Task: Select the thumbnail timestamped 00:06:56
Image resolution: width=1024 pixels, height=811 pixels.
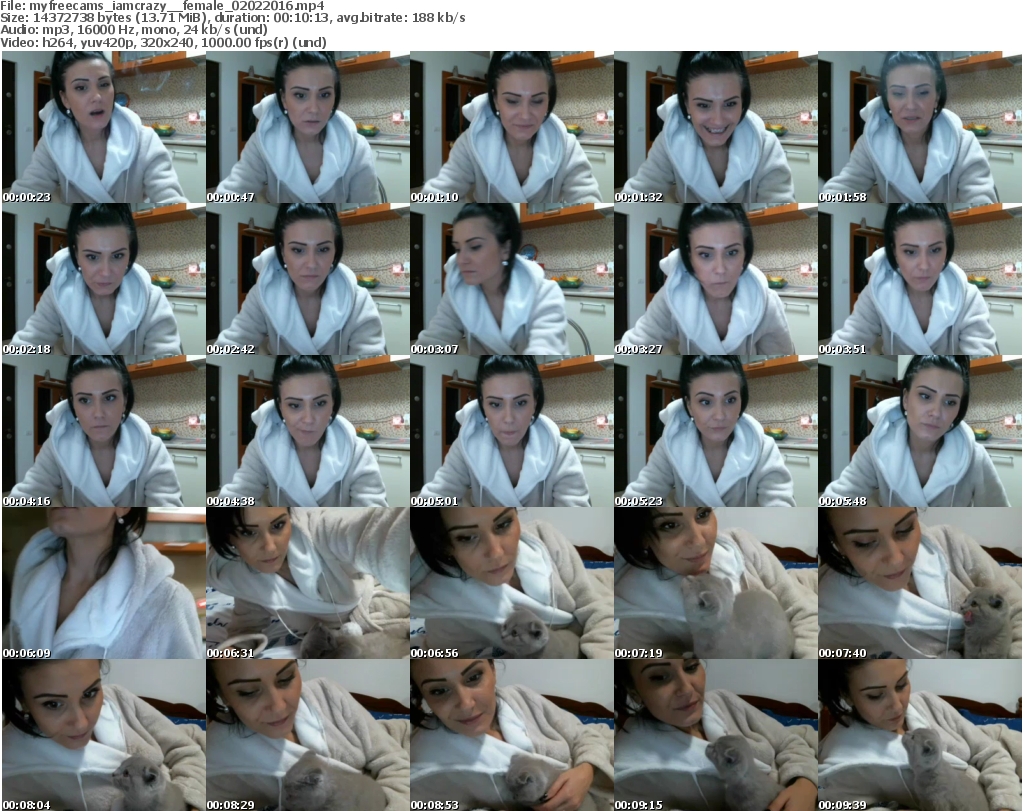Action: click(512, 583)
